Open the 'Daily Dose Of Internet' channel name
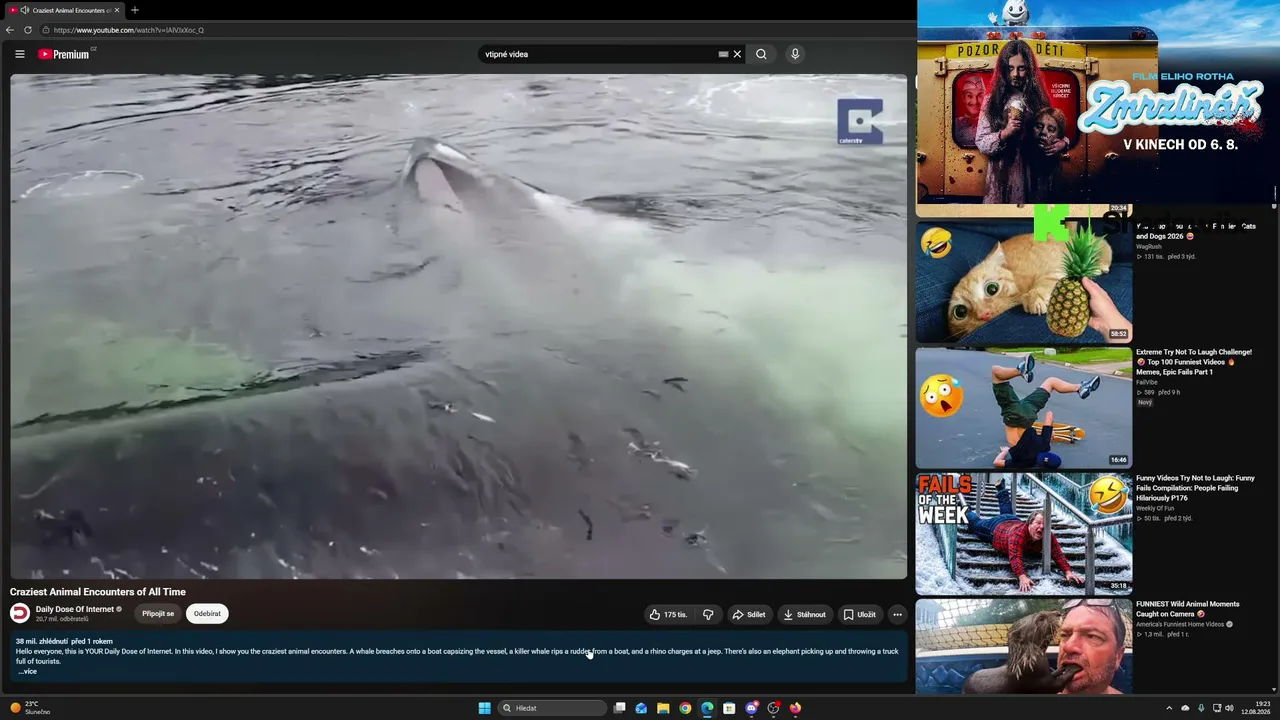The height and width of the screenshot is (720, 1280). tap(75, 609)
